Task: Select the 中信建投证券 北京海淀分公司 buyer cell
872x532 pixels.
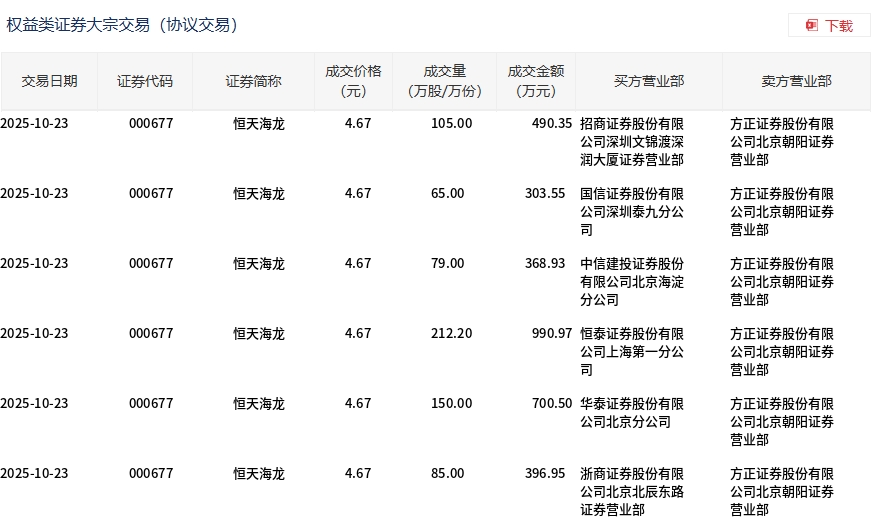Action: pos(632,281)
